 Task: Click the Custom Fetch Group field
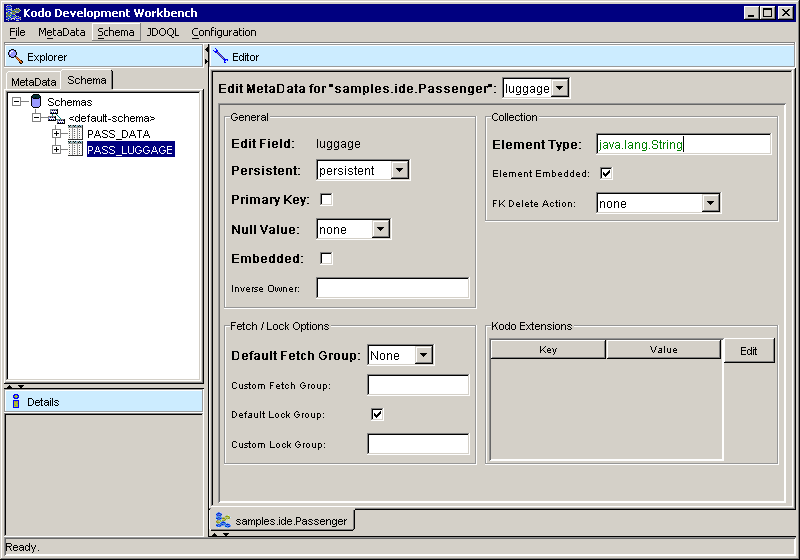(x=418, y=385)
